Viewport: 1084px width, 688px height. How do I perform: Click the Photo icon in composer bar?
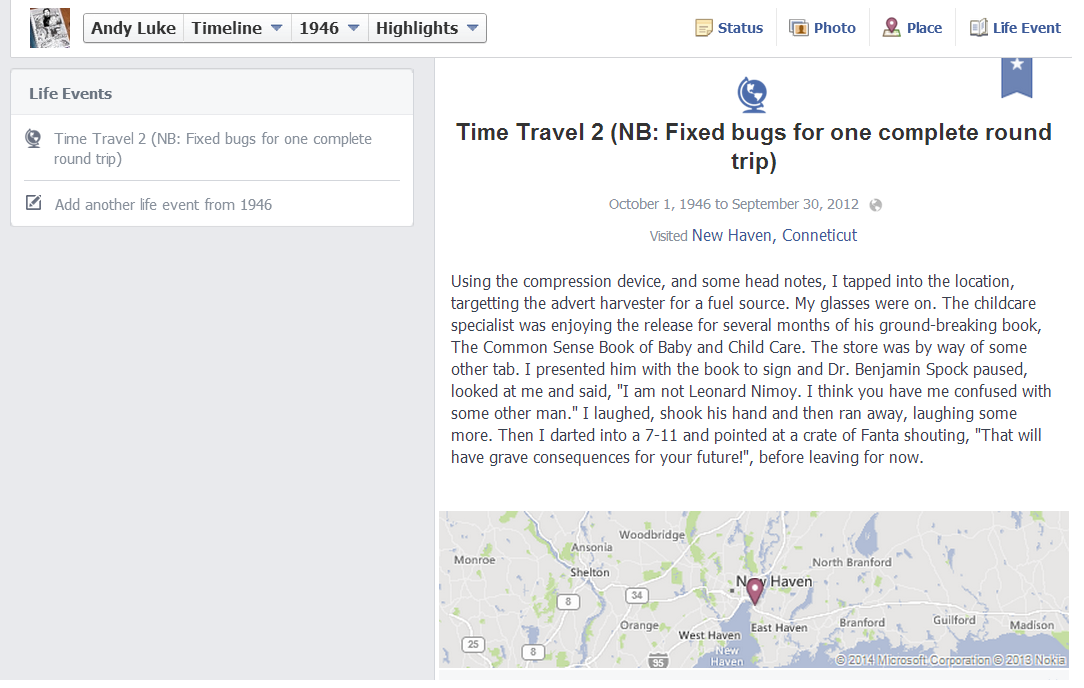click(x=799, y=28)
